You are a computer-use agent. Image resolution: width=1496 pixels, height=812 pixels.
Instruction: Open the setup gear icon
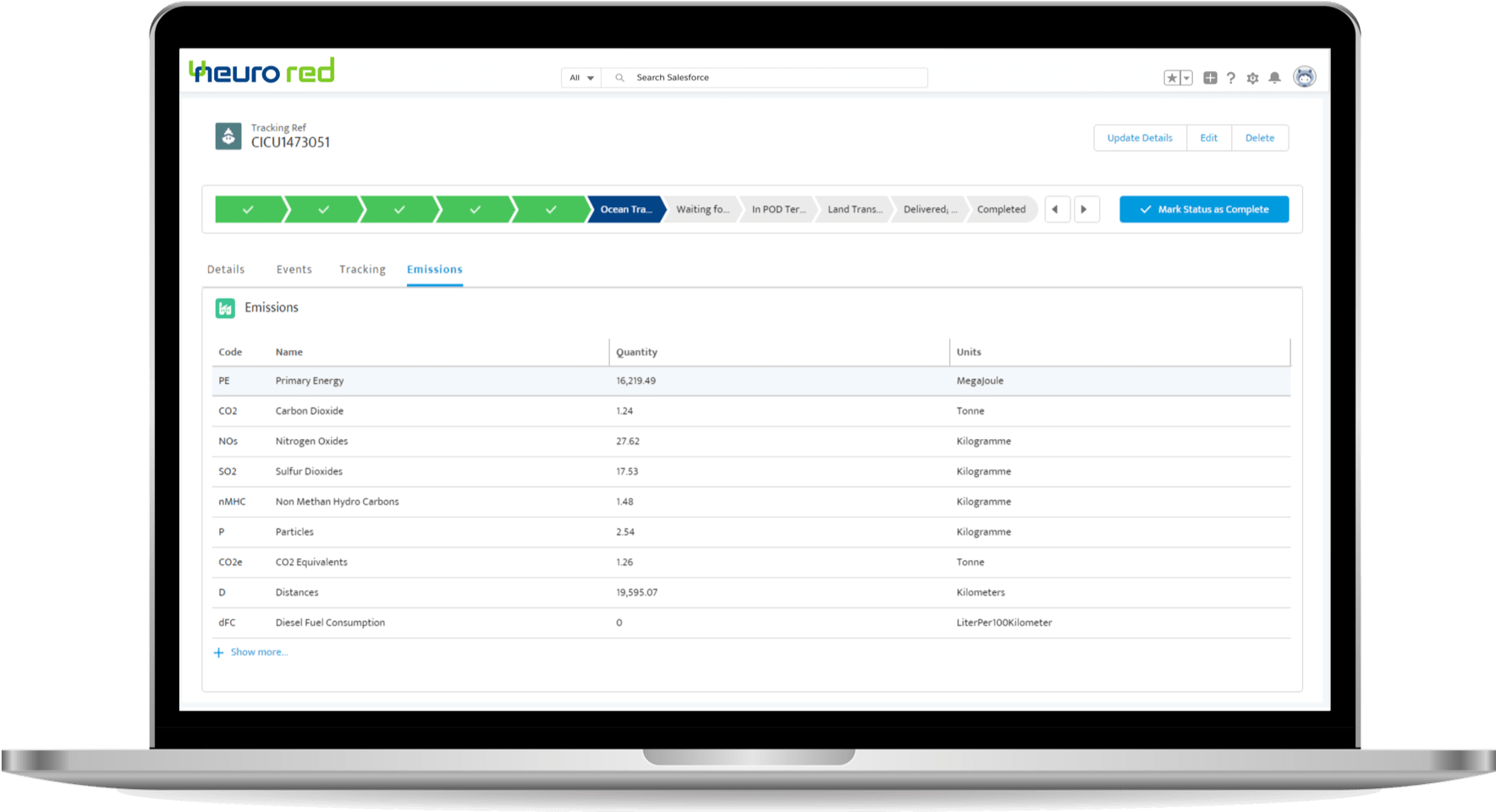tap(1252, 78)
